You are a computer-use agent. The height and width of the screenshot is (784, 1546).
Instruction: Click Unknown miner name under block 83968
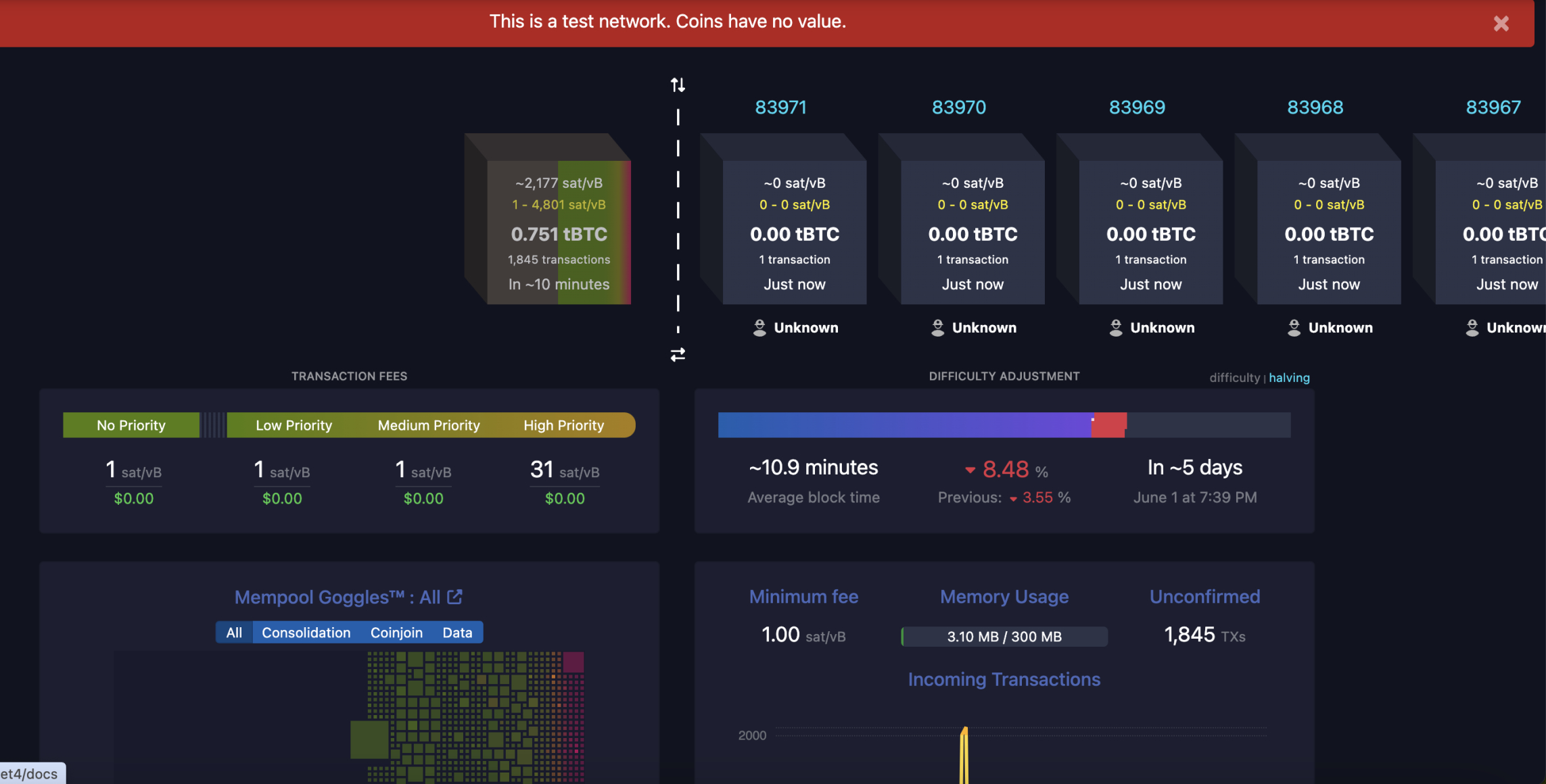tap(1340, 328)
